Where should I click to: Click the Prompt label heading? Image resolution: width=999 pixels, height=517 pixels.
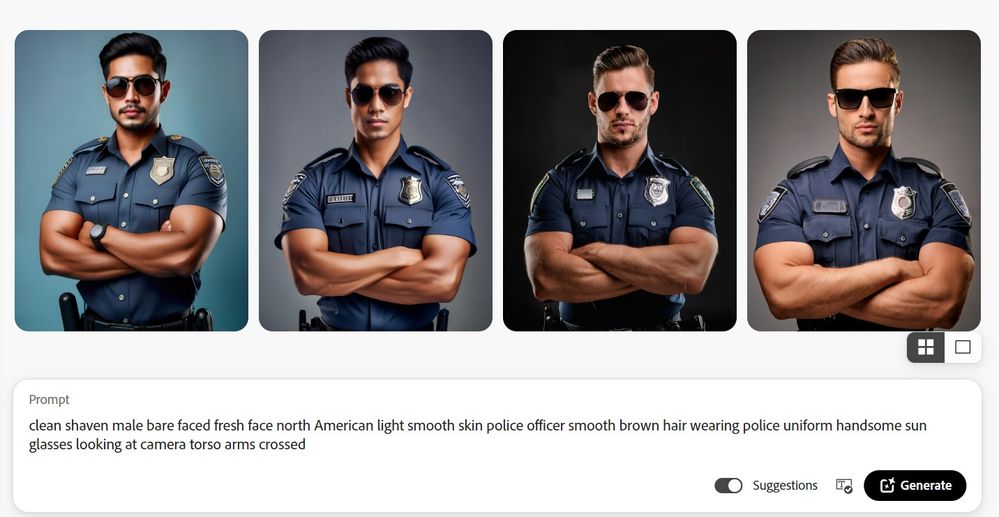(49, 400)
